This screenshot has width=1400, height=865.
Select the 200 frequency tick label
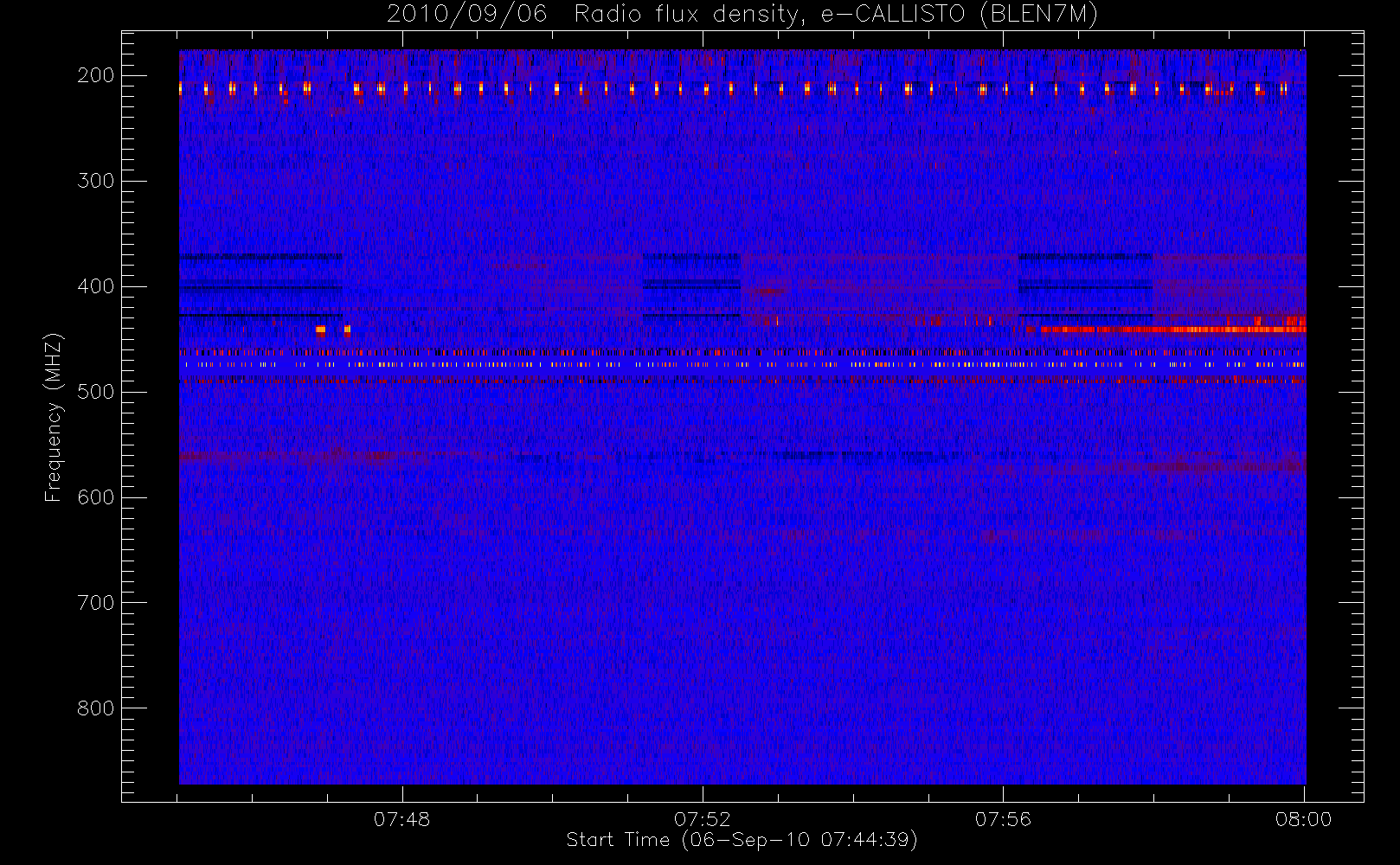96,75
